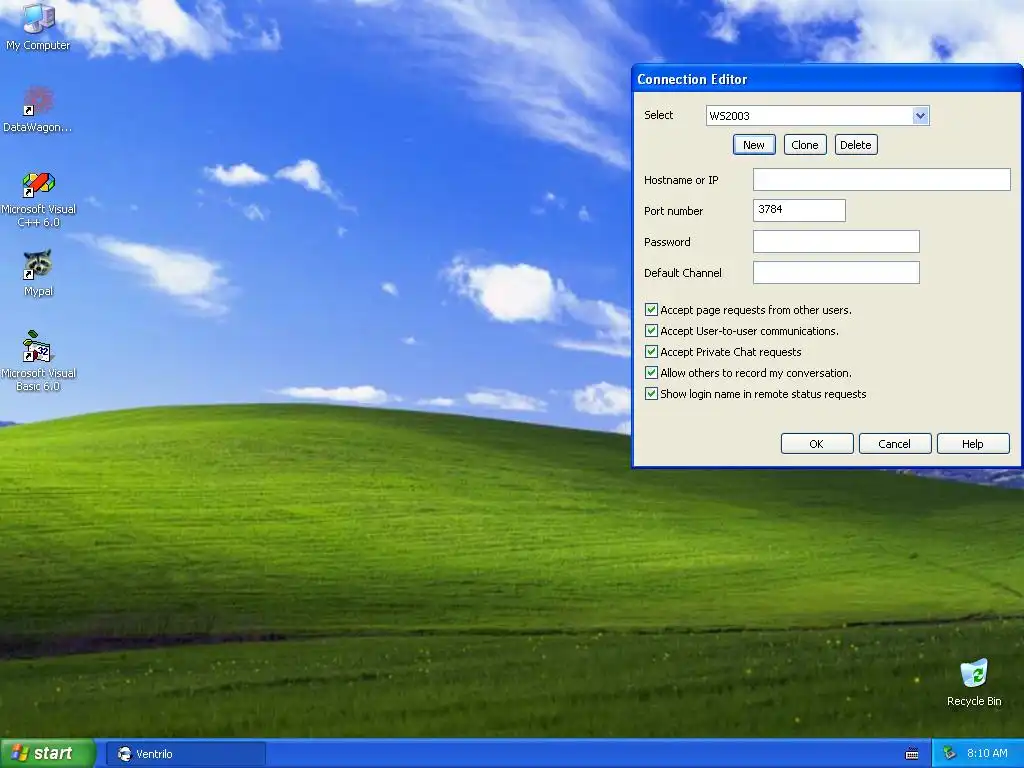Click the 8:10 AM taskbar clock
This screenshot has width=1024, height=768.
[x=987, y=753]
